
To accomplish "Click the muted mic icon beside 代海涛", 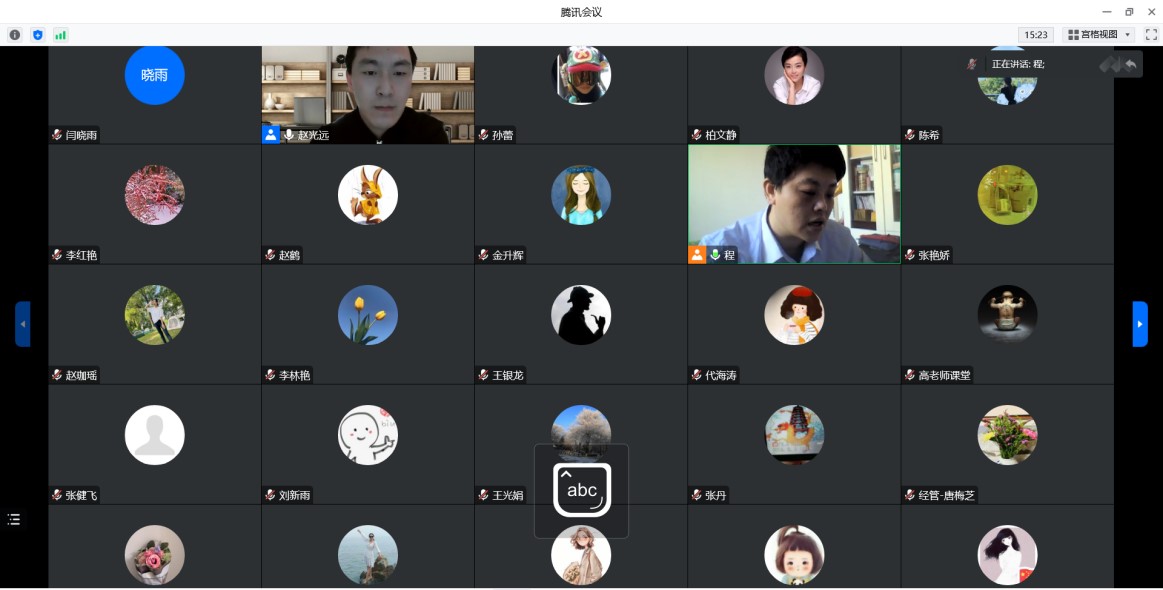I will pos(696,376).
